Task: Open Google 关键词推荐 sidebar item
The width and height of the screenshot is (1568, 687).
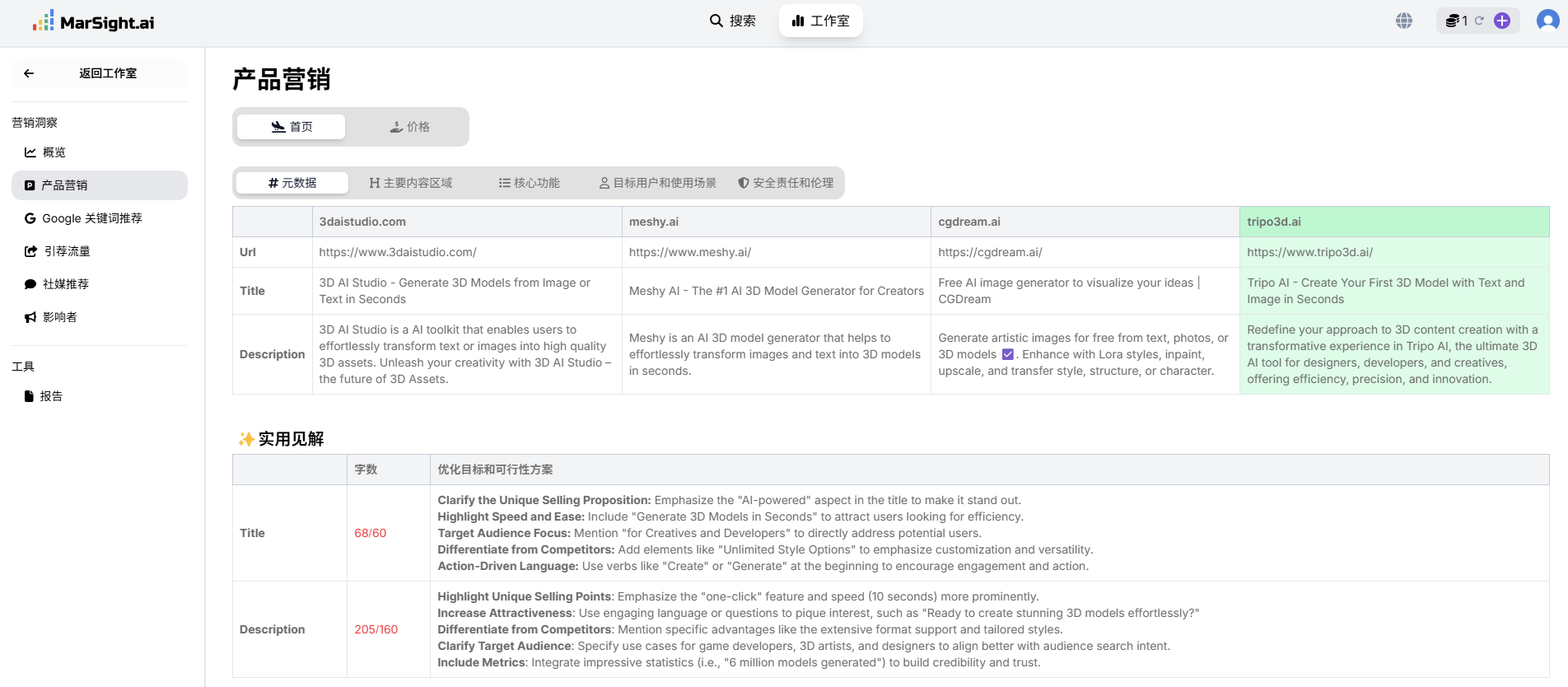Action: [x=91, y=218]
